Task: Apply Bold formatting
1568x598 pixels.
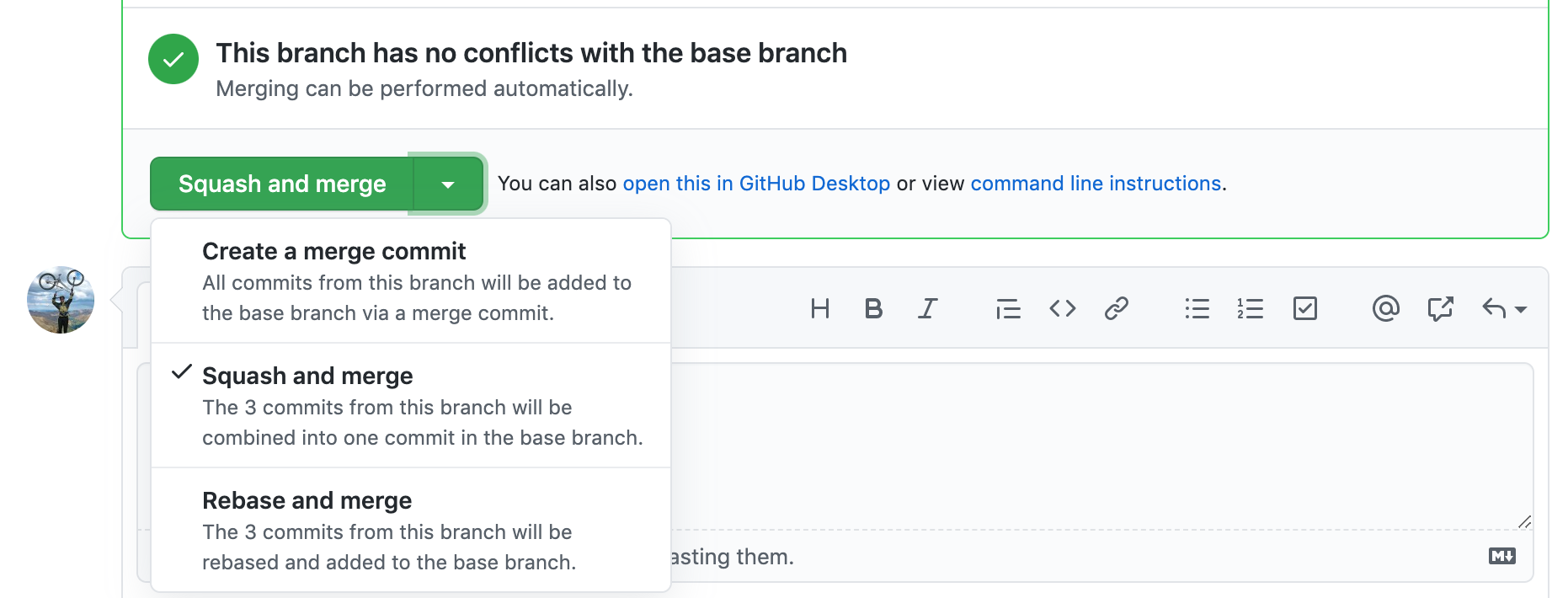Action: tap(873, 308)
